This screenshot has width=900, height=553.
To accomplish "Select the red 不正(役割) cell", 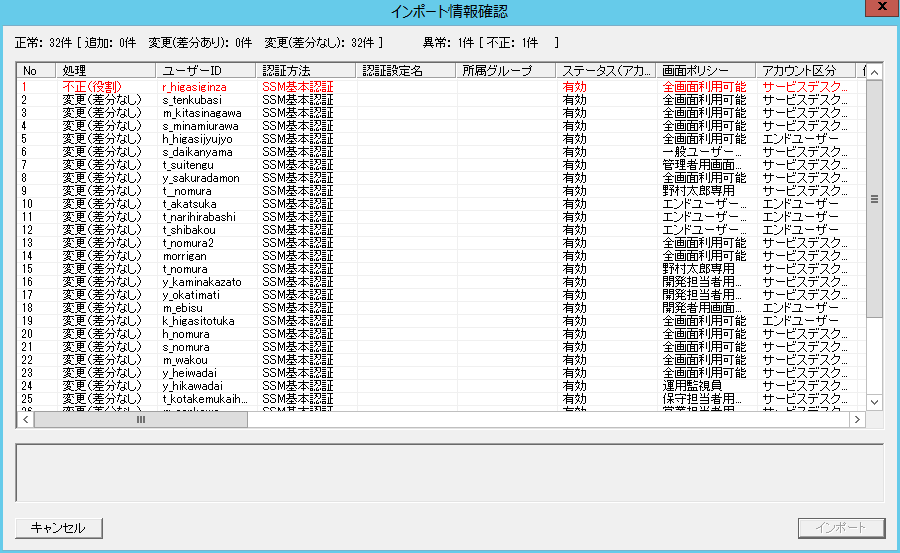I will pyautogui.click(x=92, y=87).
